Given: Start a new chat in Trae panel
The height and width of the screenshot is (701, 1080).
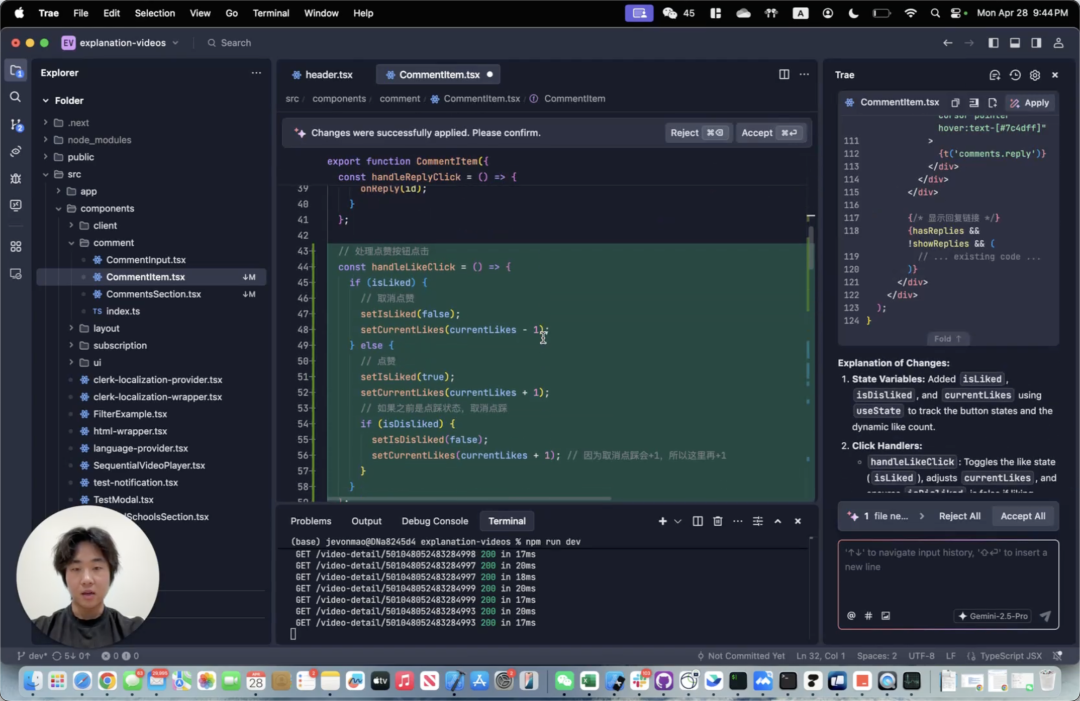Looking at the screenshot, I should tap(994, 75).
